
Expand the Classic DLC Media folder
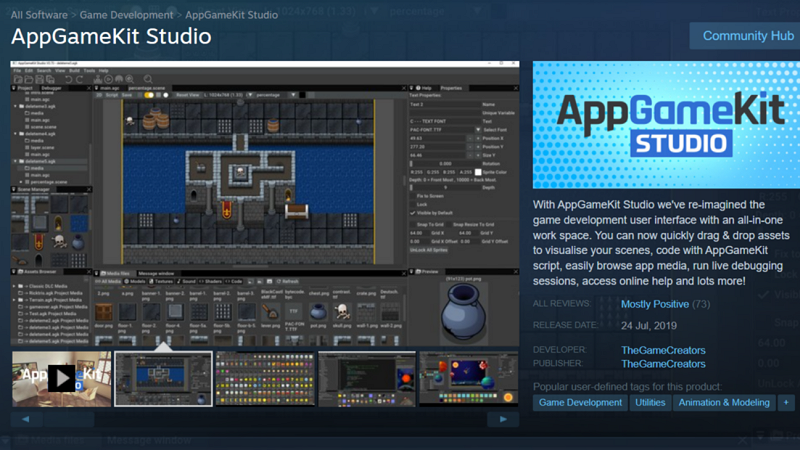point(15,285)
